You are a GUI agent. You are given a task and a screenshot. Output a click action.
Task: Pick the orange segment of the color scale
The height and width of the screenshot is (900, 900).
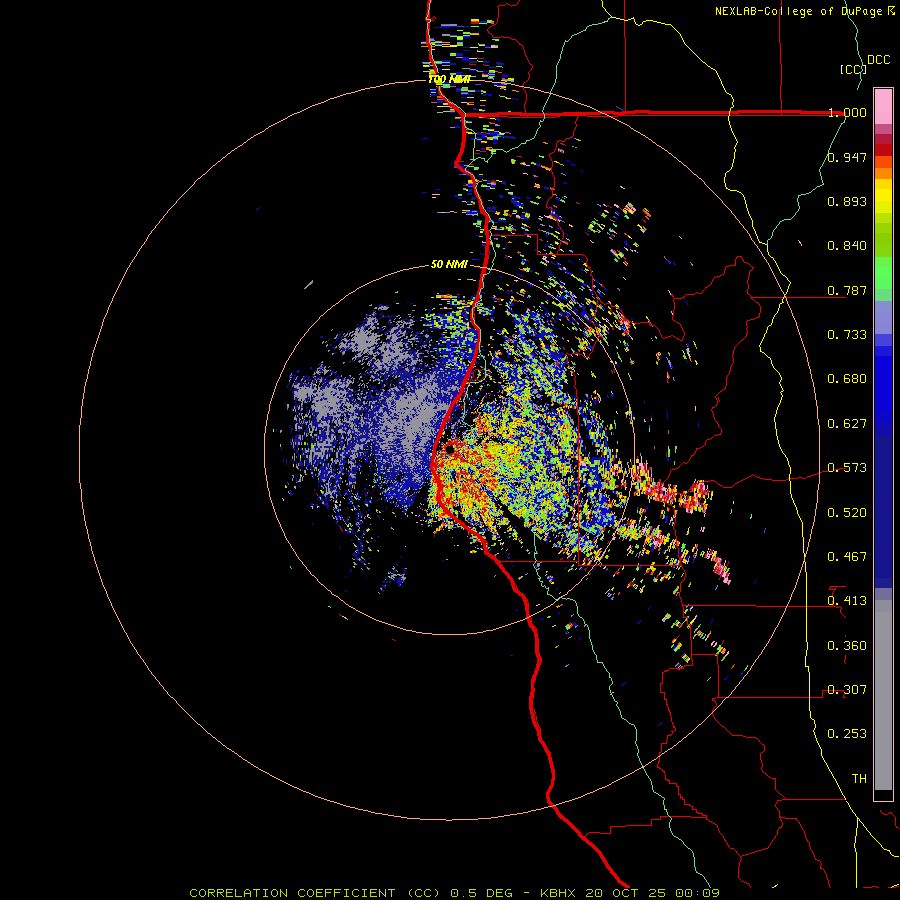coord(883,173)
